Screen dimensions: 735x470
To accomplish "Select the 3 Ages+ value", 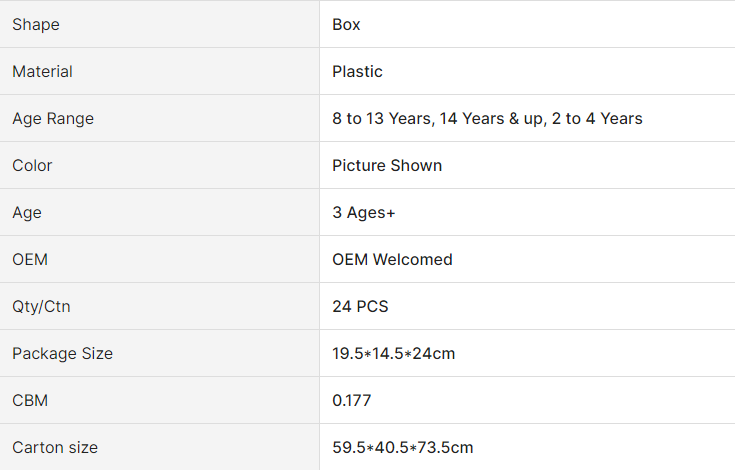I will pos(364,213).
